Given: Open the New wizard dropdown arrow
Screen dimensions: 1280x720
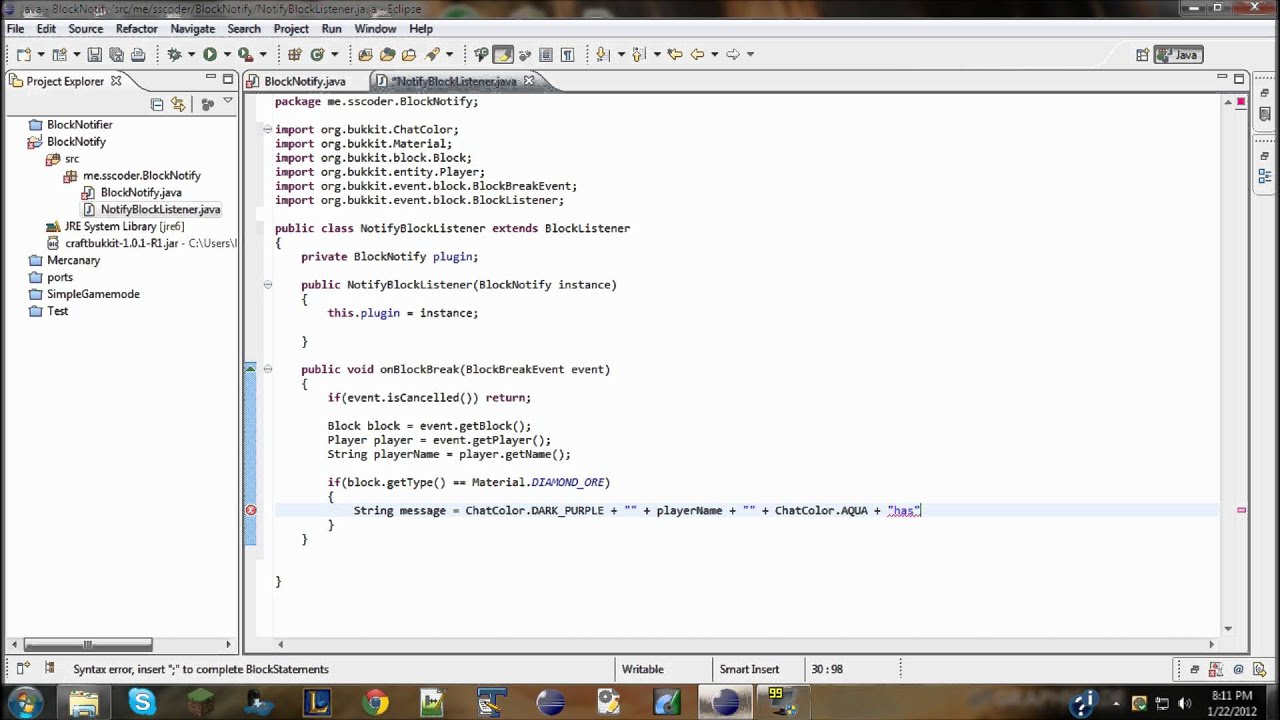Looking at the screenshot, I should [x=39, y=55].
